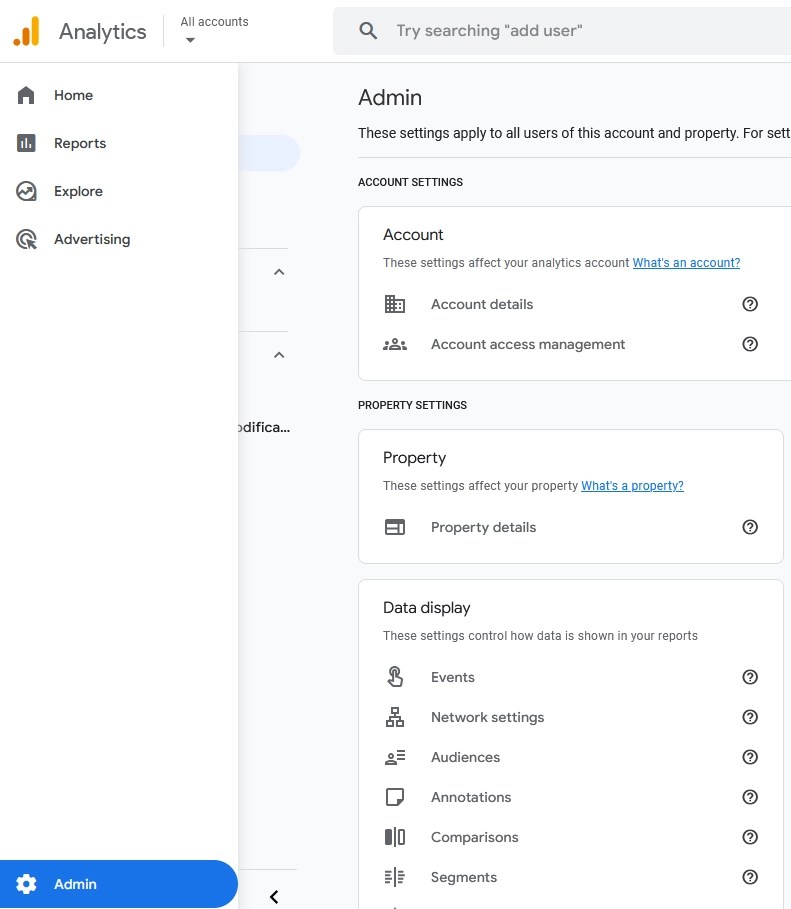The width and height of the screenshot is (791, 909).
Task: Open help for Comparisons setting
Action: (x=750, y=837)
